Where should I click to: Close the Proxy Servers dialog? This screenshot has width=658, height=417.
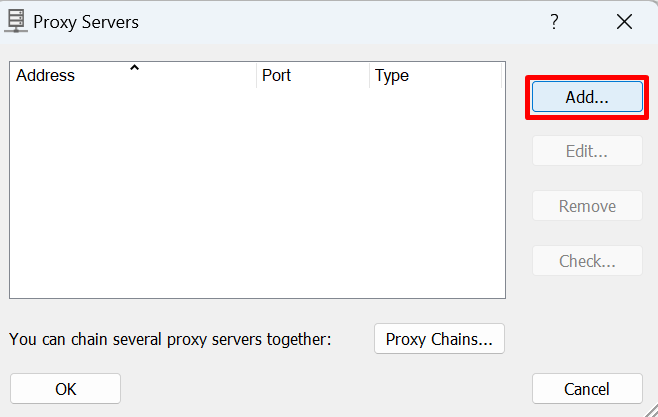pyautogui.click(x=624, y=21)
